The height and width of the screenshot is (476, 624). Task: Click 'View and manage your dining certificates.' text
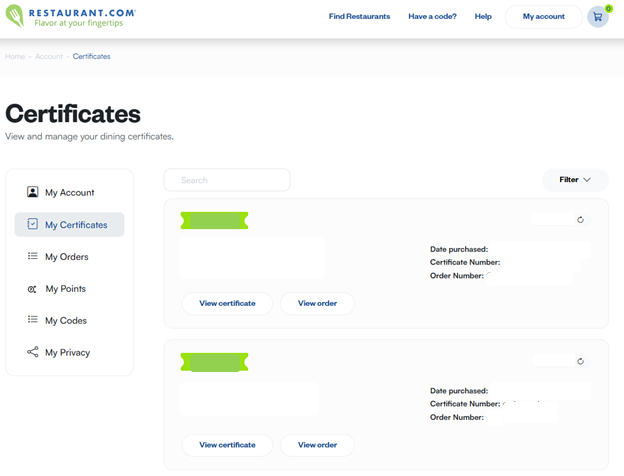coord(90,137)
